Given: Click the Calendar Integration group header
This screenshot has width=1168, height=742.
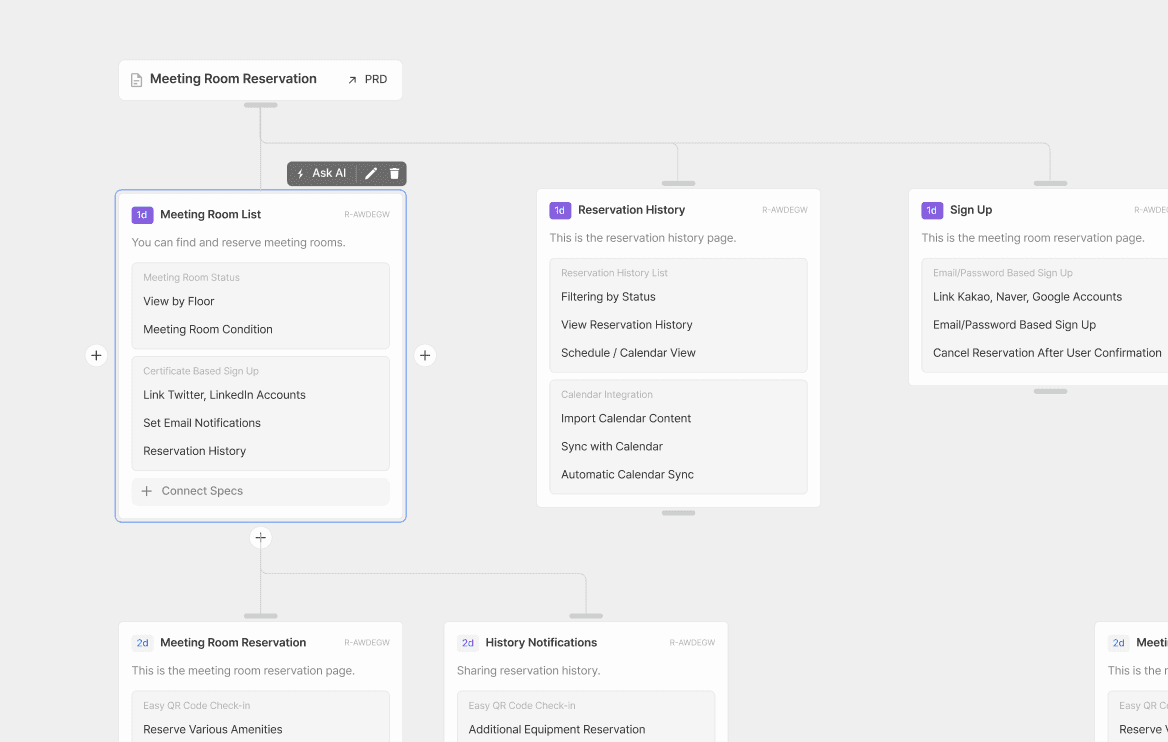Looking at the screenshot, I should (607, 395).
